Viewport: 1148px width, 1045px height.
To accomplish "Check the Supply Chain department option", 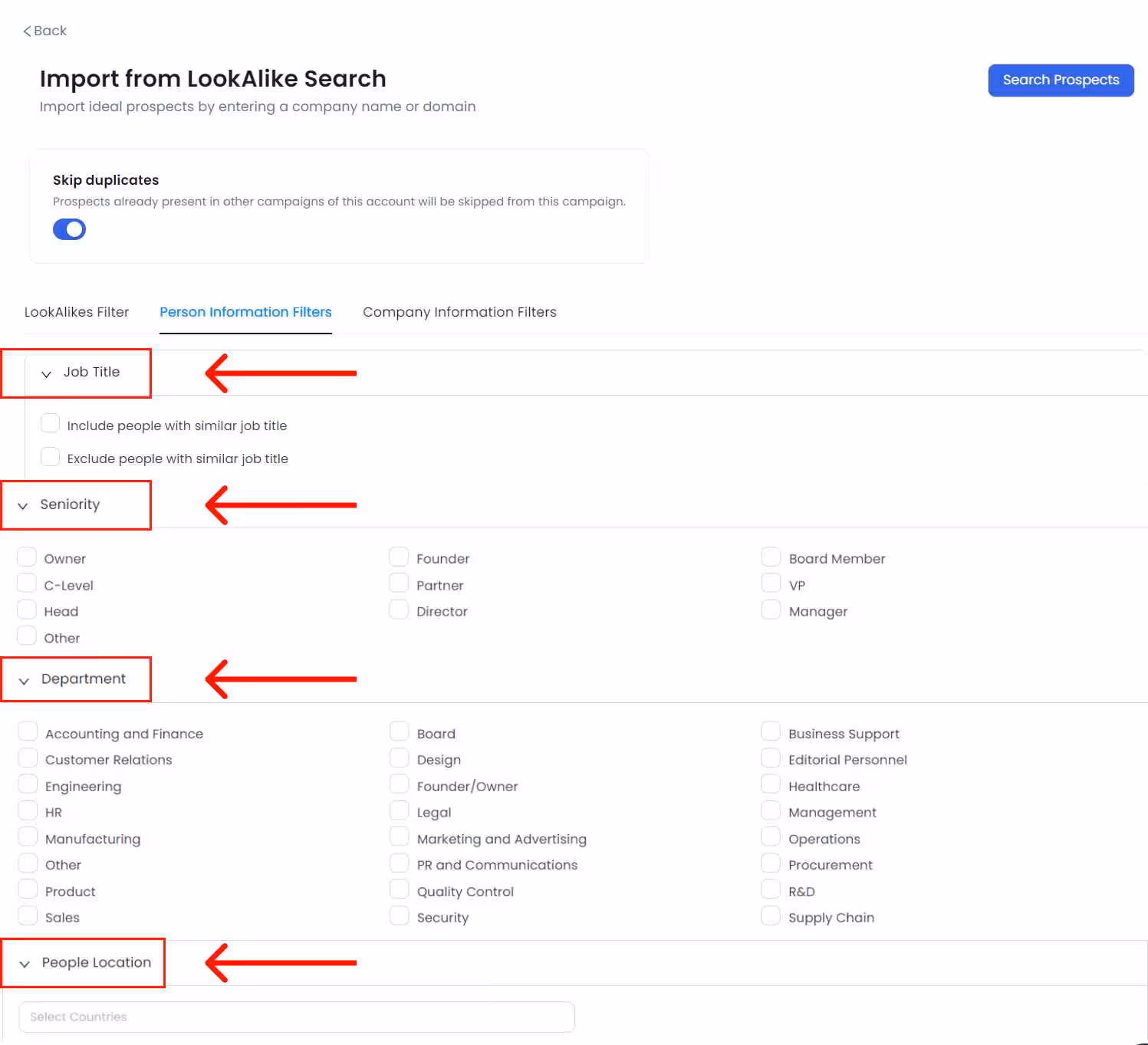I will (771, 915).
